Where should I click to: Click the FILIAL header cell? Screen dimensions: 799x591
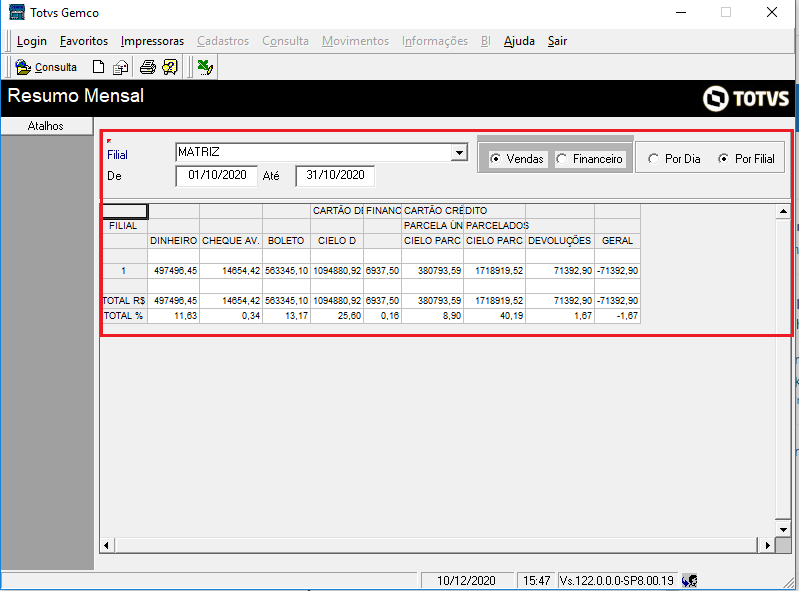coord(123,226)
